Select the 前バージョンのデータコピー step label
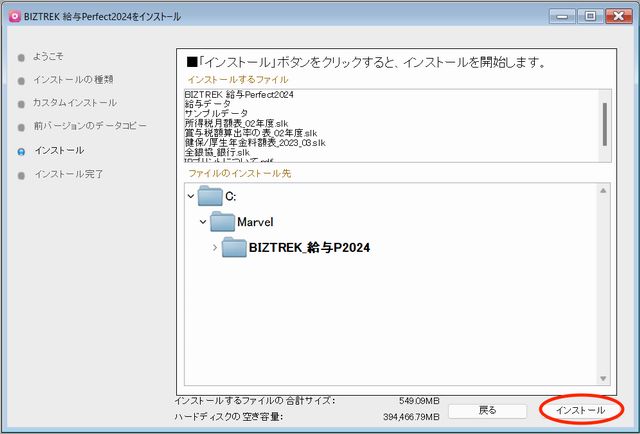This screenshot has width=640, height=434. (x=90, y=126)
